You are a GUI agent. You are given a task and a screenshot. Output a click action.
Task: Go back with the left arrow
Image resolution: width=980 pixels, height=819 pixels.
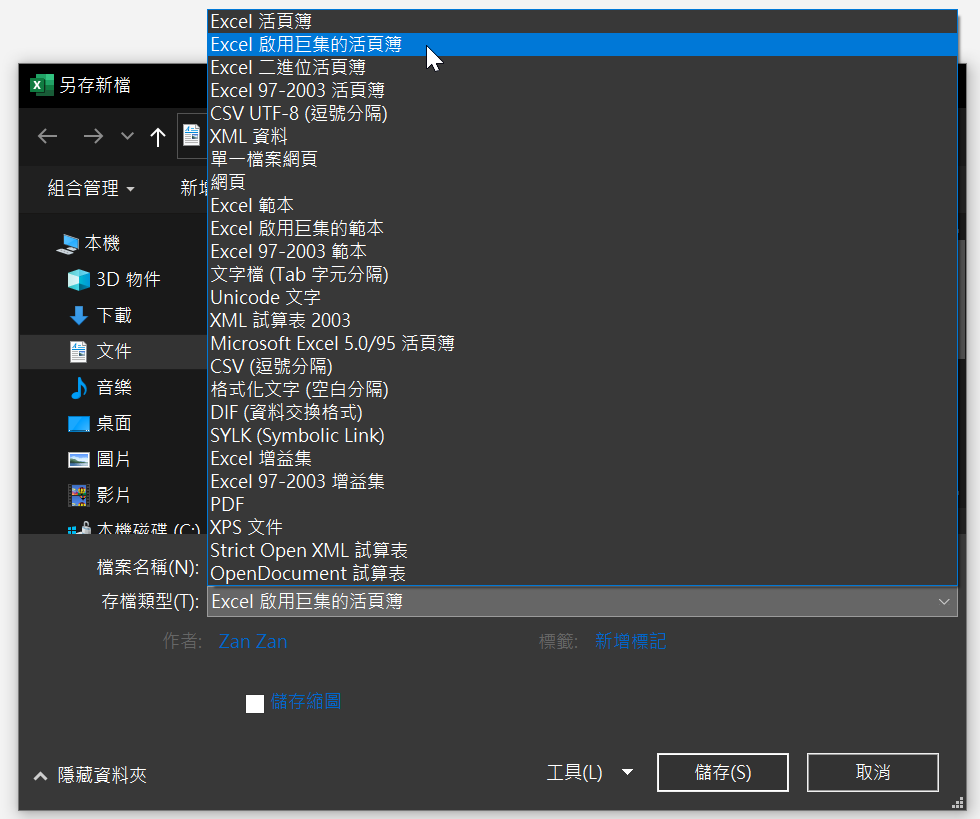click(x=48, y=136)
